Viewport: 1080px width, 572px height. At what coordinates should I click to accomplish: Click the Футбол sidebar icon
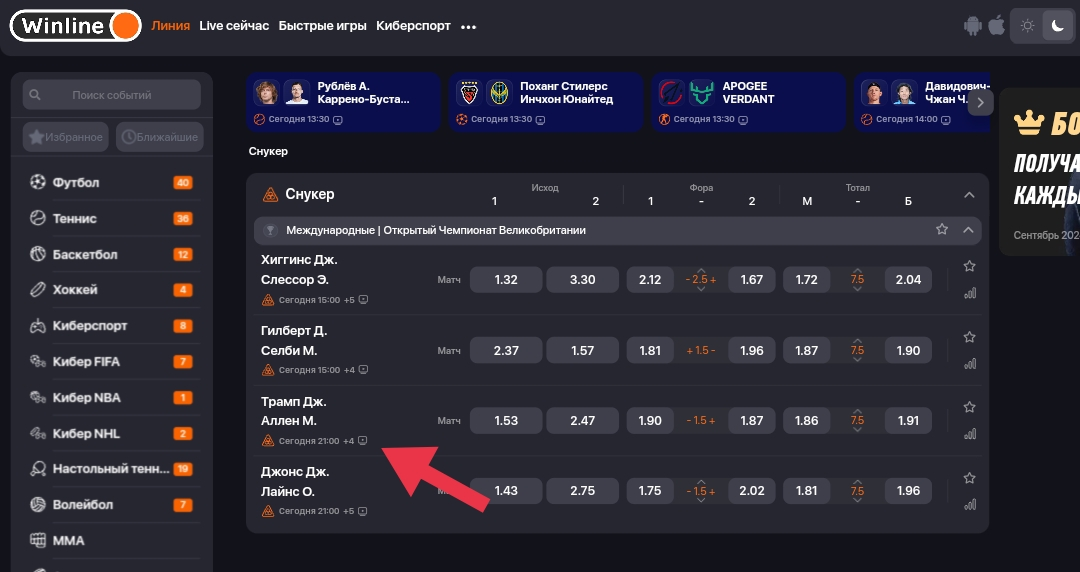coord(38,183)
